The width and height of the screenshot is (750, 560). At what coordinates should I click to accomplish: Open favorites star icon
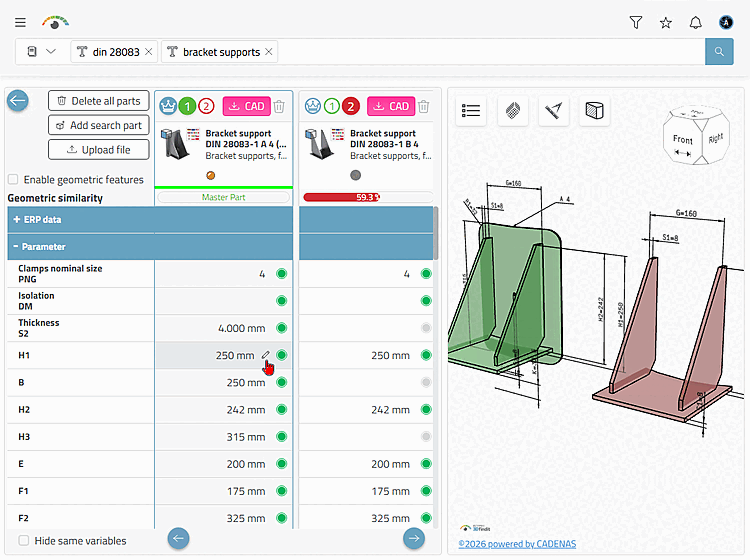tap(665, 22)
